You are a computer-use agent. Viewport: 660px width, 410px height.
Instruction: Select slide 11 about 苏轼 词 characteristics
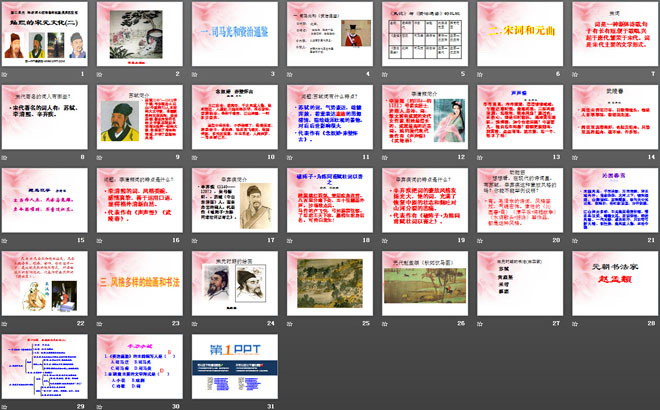pos(330,117)
